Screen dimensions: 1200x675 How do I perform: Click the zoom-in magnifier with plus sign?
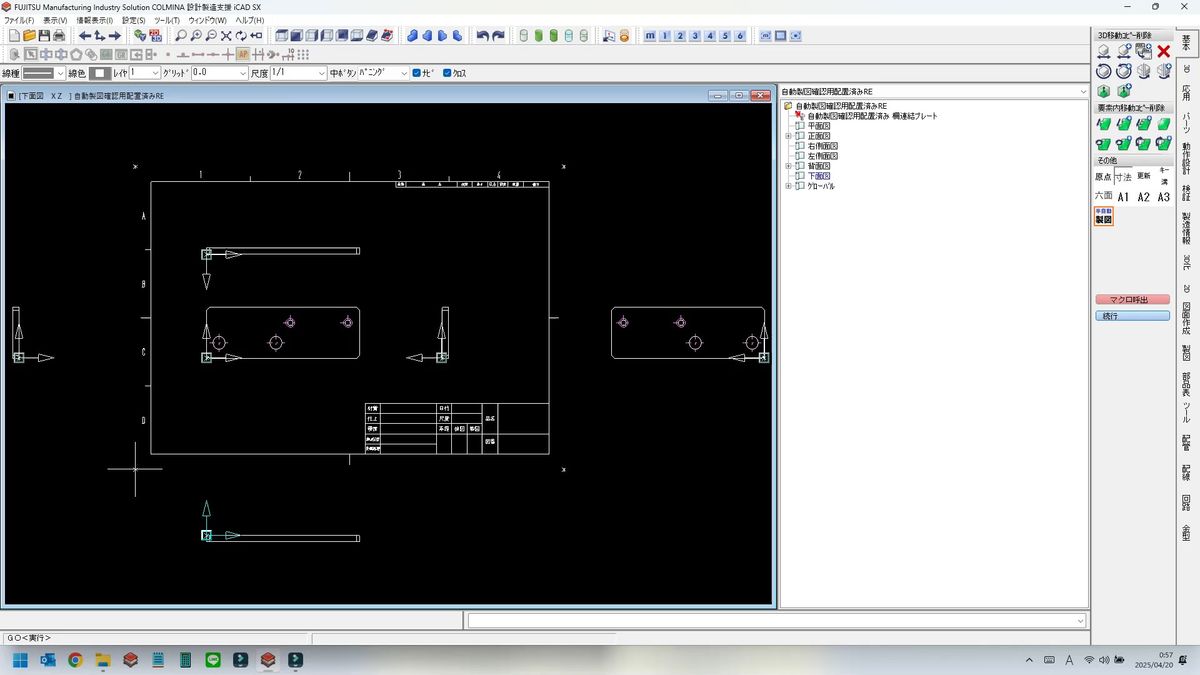[196, 36]
